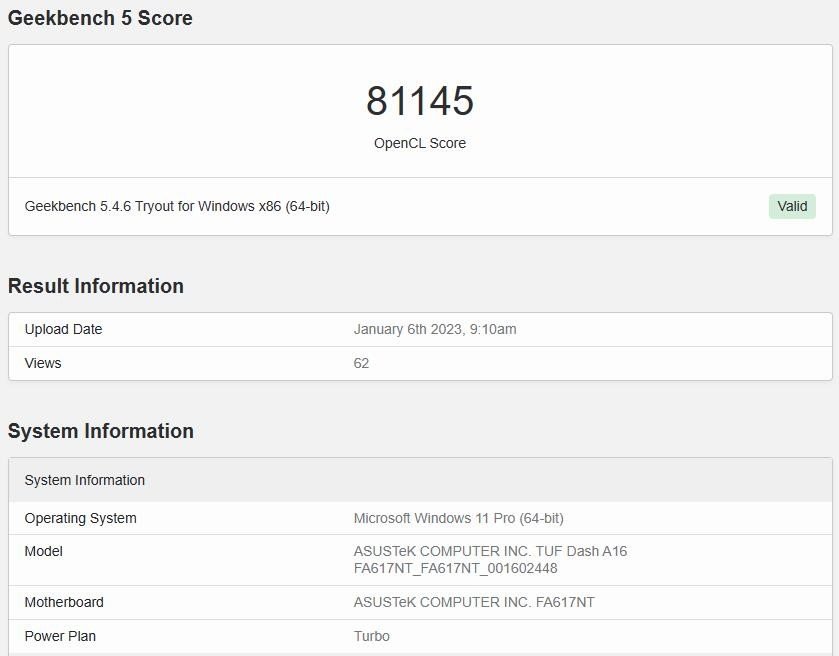The image size is (839, 656).
Task: Select the Views row label
Action: pos(43,363)
